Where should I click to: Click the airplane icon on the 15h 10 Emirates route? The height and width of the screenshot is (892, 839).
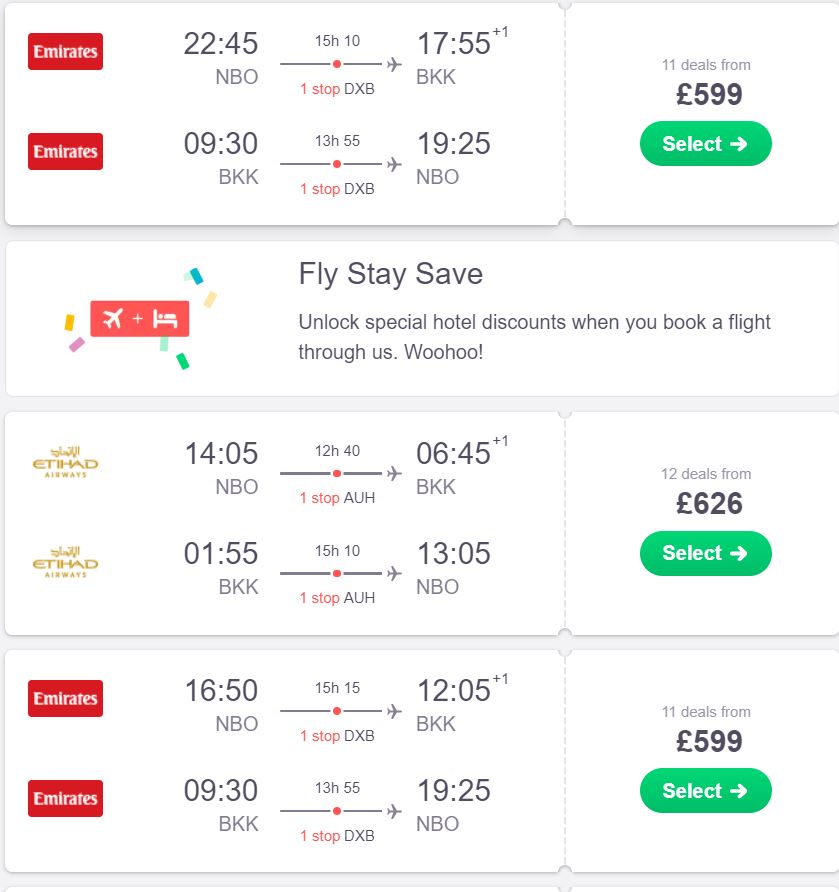pyautogui.click(x=394, y=64)
